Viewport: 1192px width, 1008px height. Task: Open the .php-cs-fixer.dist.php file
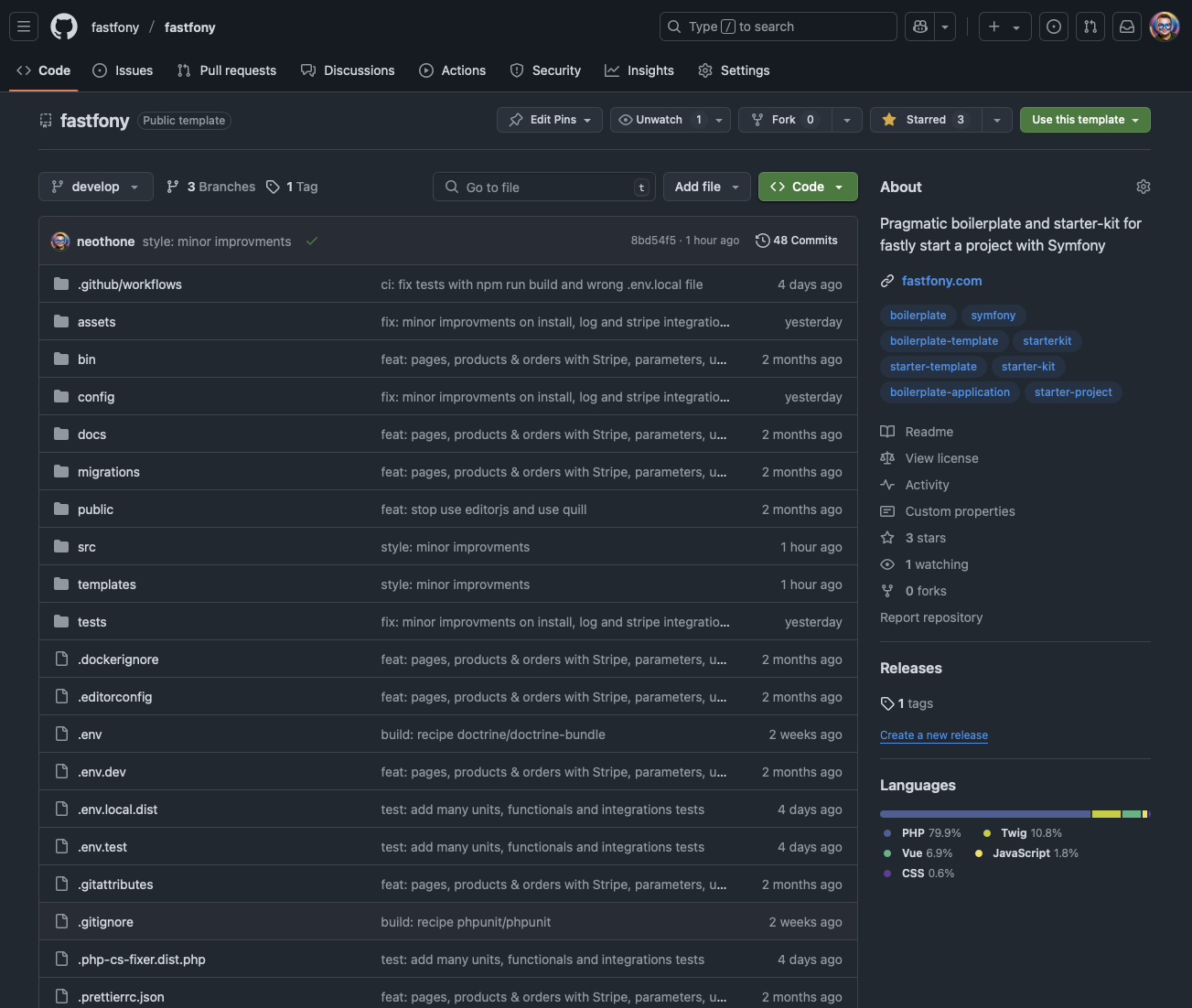click(142, 960)
